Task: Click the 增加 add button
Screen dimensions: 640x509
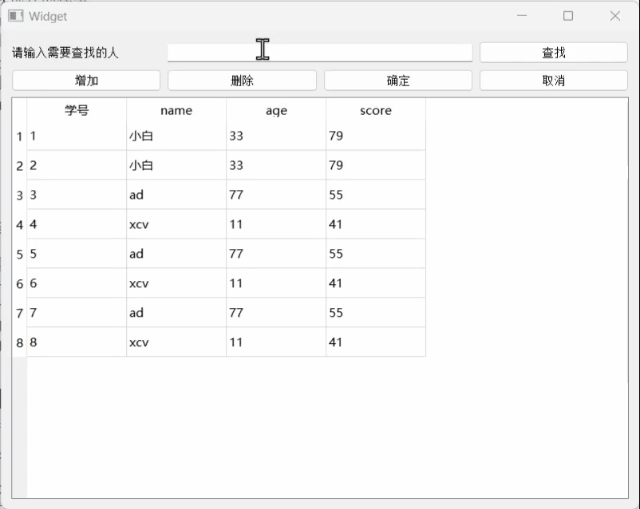Action: pyautogui.click(x=86, y=80)
